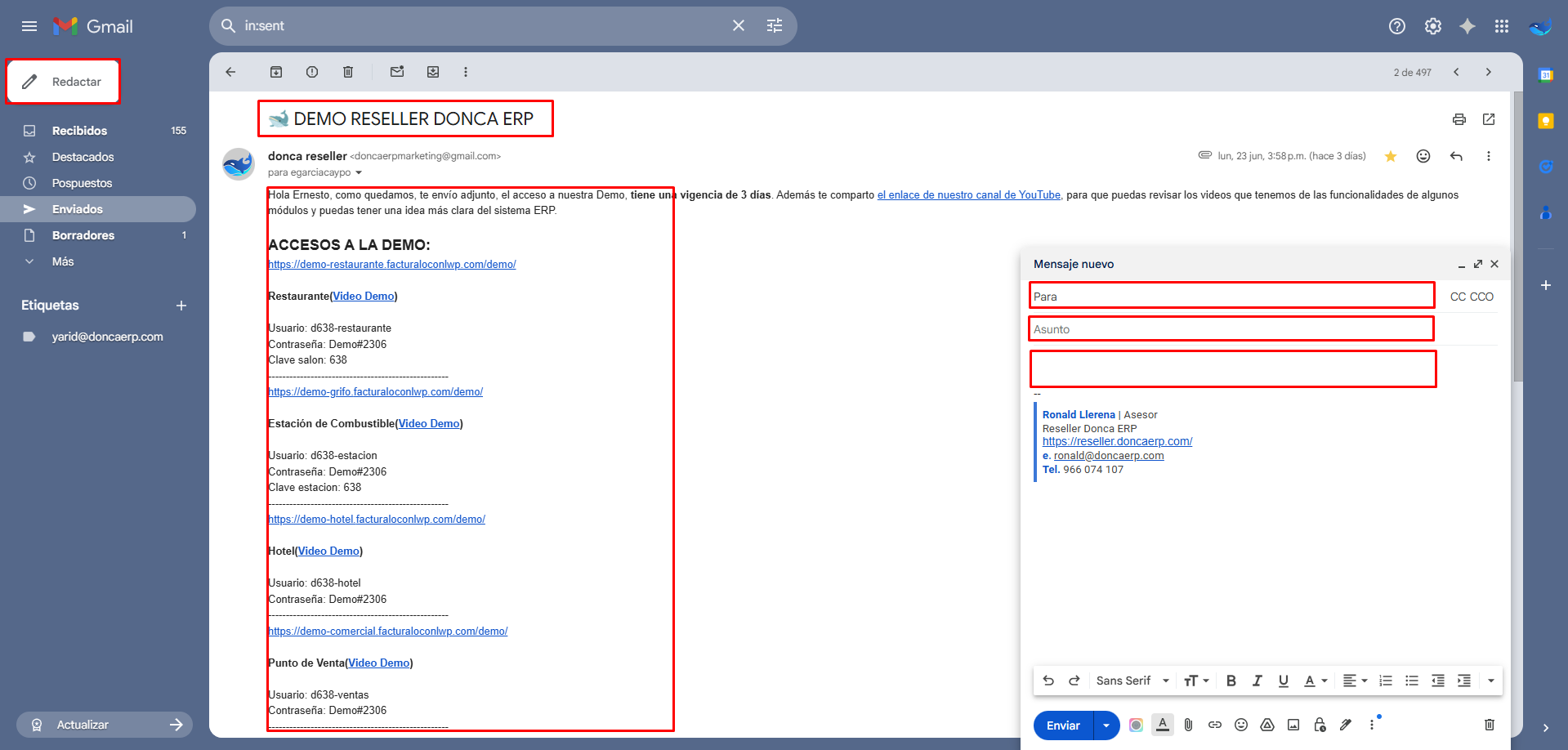Insert a Google Drive file
Image resolution: width=1568 pixels, height=750 pixels.
[1267, 725]
